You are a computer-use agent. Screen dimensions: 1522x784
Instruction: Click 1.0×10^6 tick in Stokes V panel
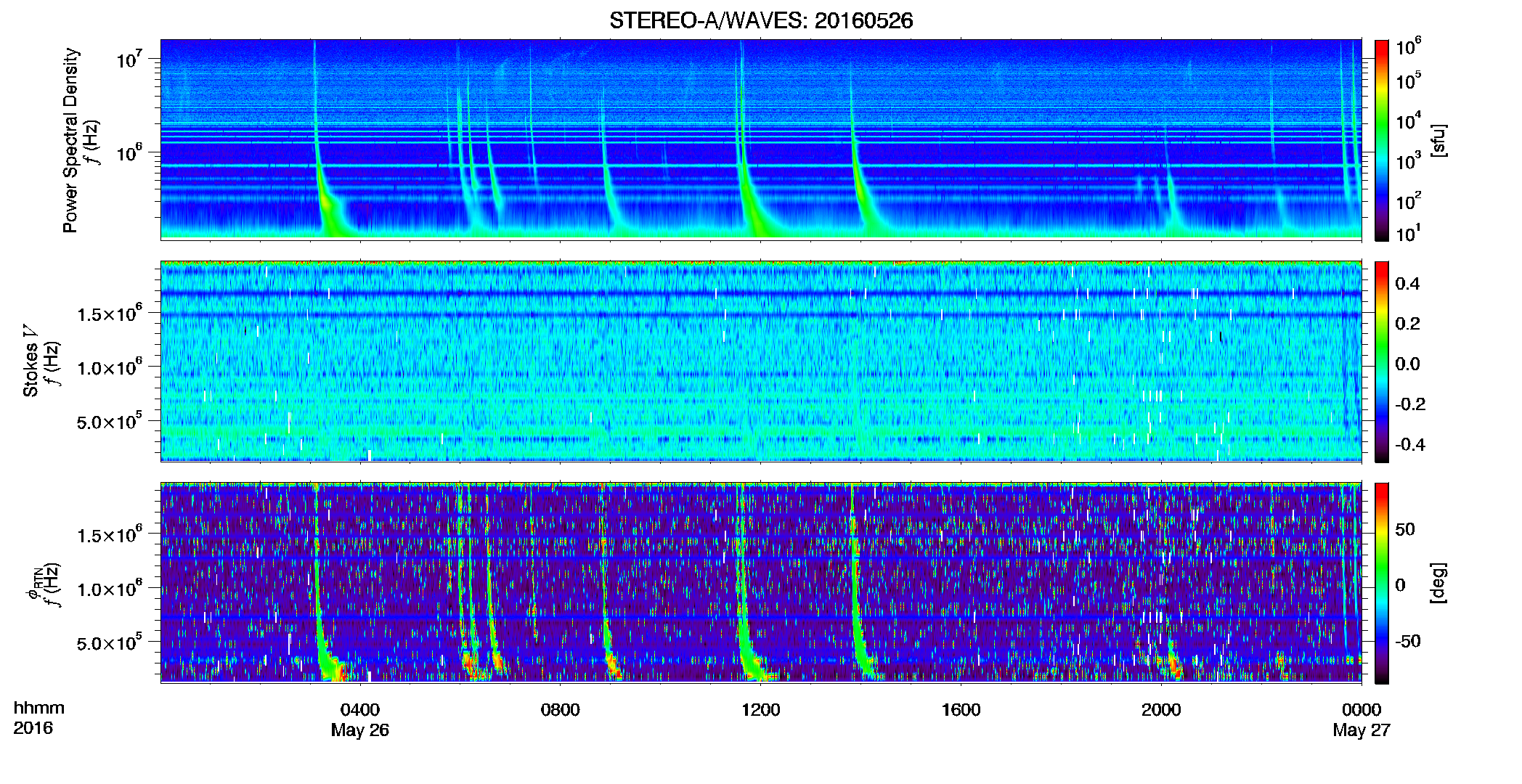click(x=110, y=367)
